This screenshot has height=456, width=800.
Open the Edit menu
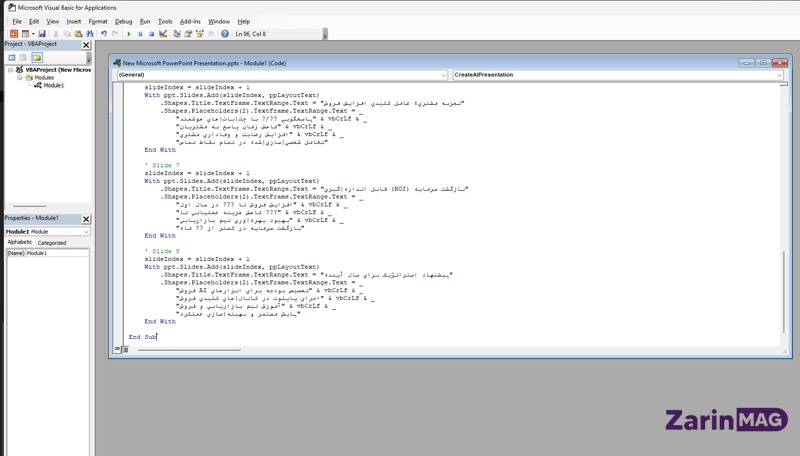click(x=34, y=21)
